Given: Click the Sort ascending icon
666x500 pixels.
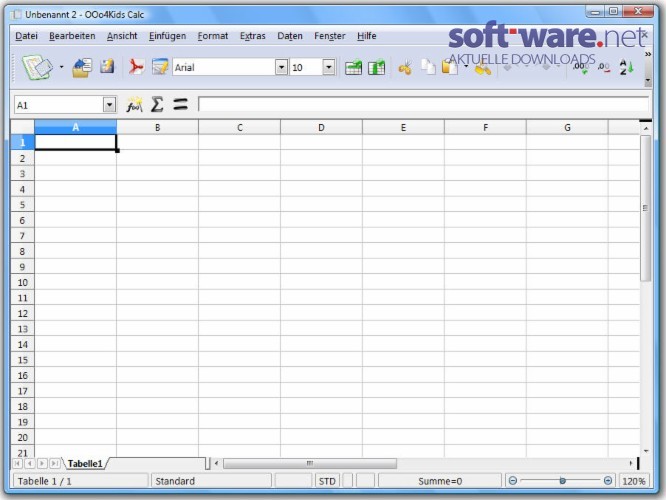Looking at the screenshot, I should [626, 67].
